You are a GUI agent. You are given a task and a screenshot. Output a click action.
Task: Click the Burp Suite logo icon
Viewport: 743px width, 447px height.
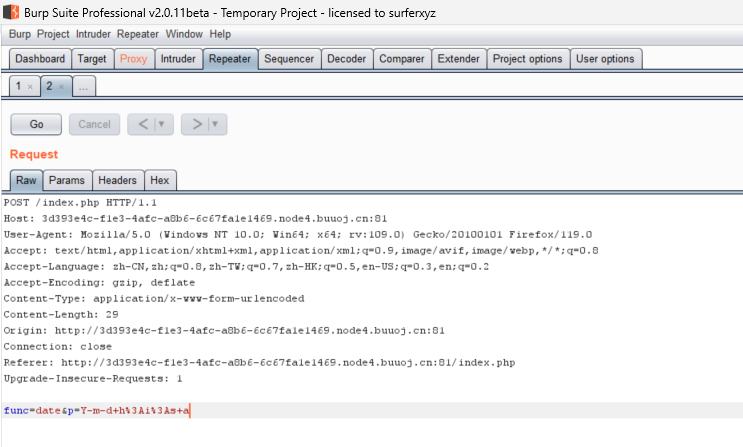coord(10,10)
